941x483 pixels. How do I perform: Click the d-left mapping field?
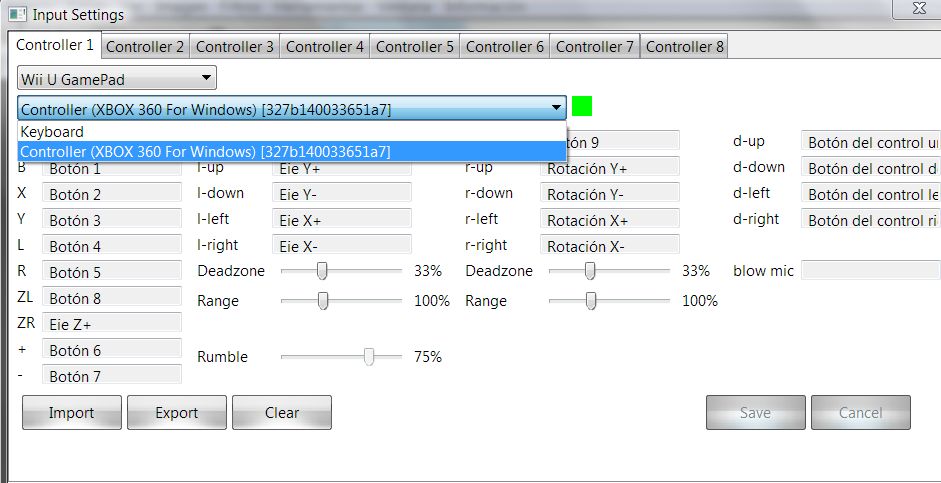[x=871, y=194]
